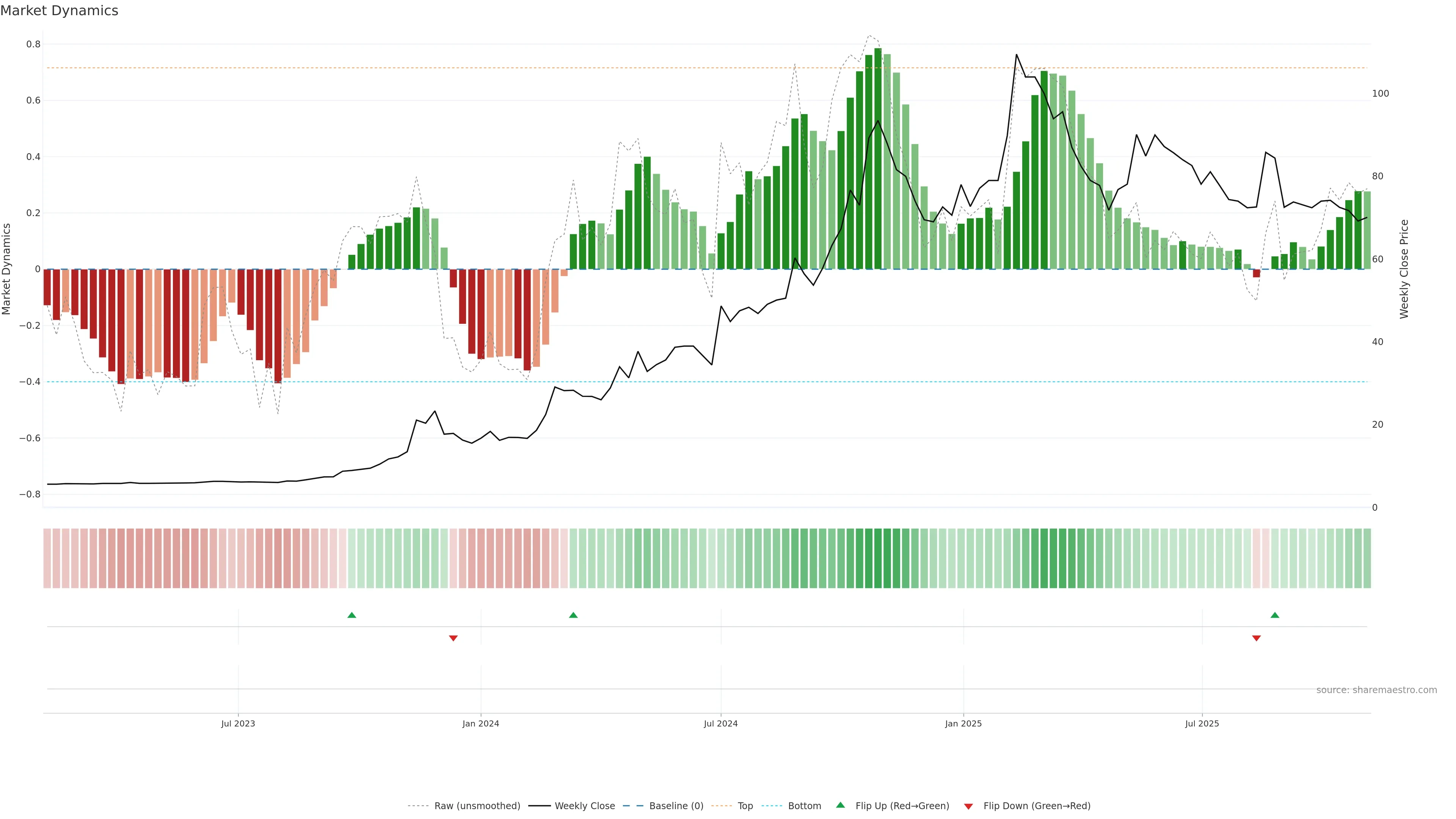Click the Market Dynamics chart title
This screenshot has width=1456, height=819.
coord(60,11)
